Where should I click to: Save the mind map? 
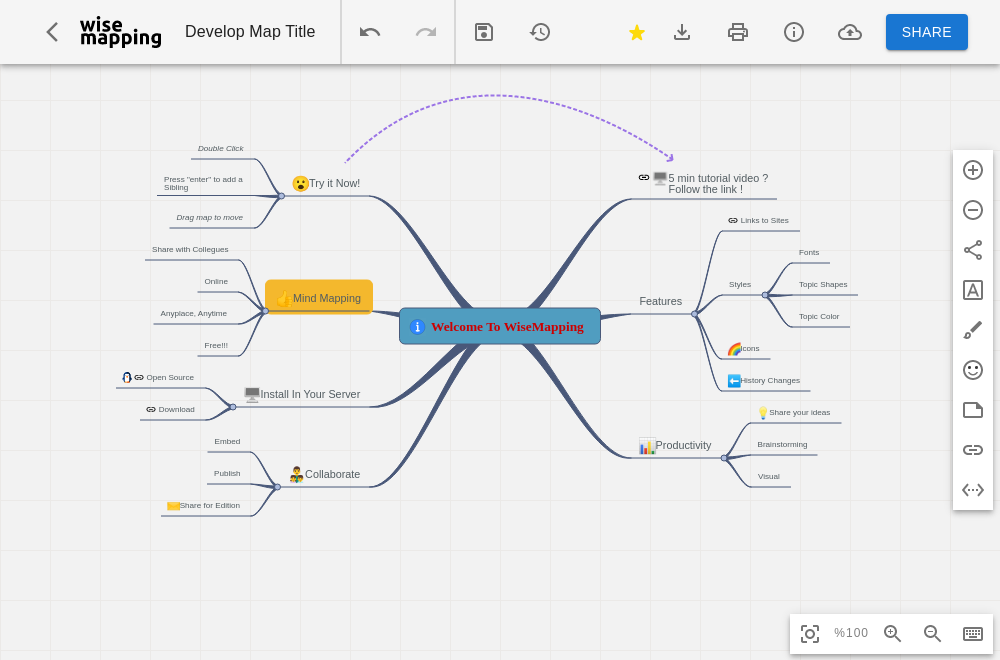point(484,32)
